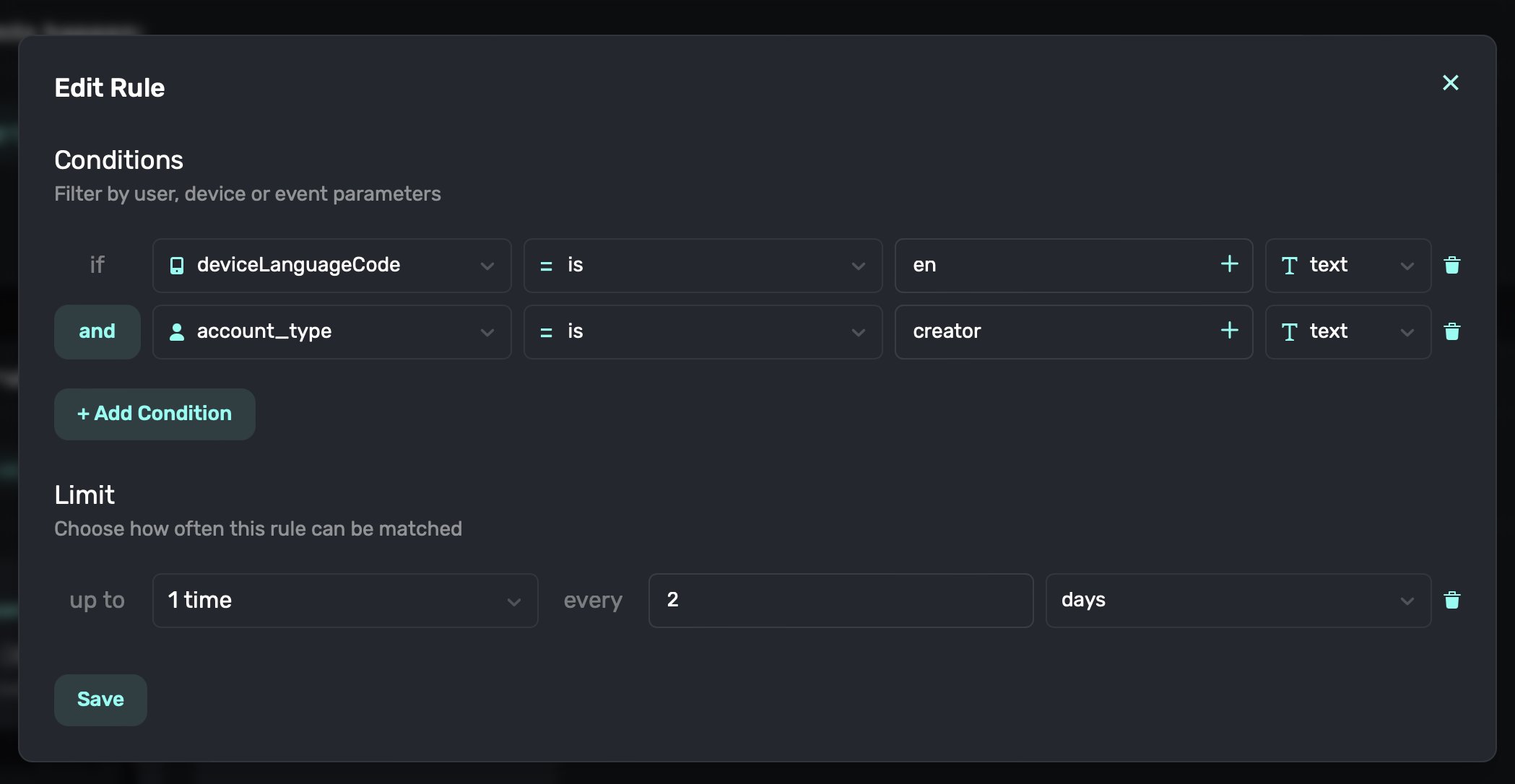Expand the second 'is' operator dropdown
The height and width of the screenshot is (784, 1515).
702,331
